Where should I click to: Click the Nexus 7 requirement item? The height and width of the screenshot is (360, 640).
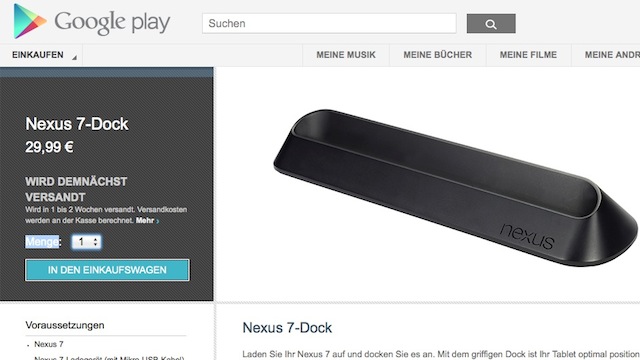pyautogui.click(x=49, y=344)
